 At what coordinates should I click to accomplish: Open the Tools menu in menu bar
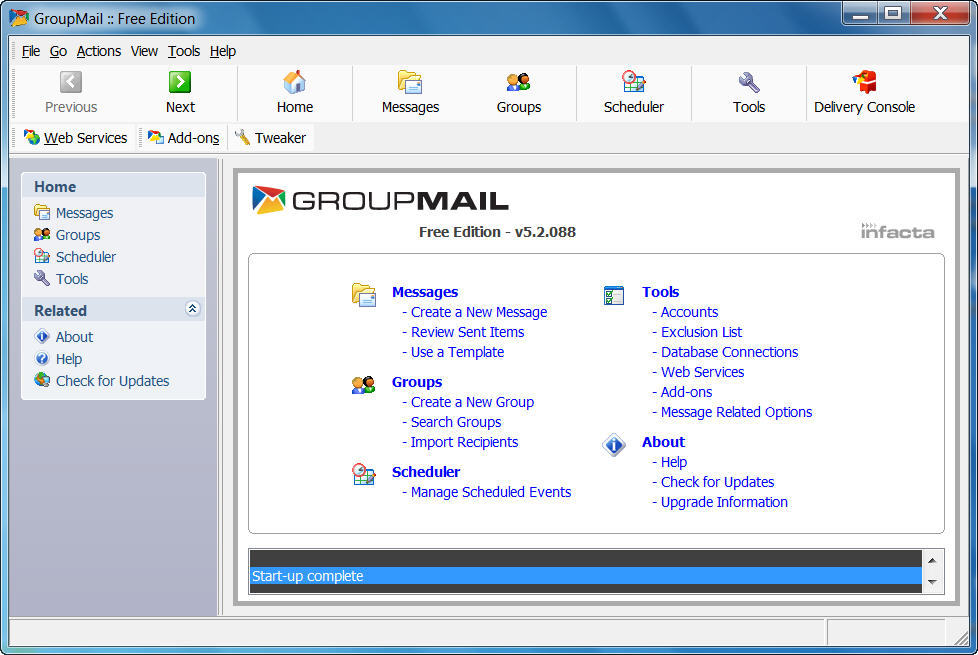pos(183,51)
